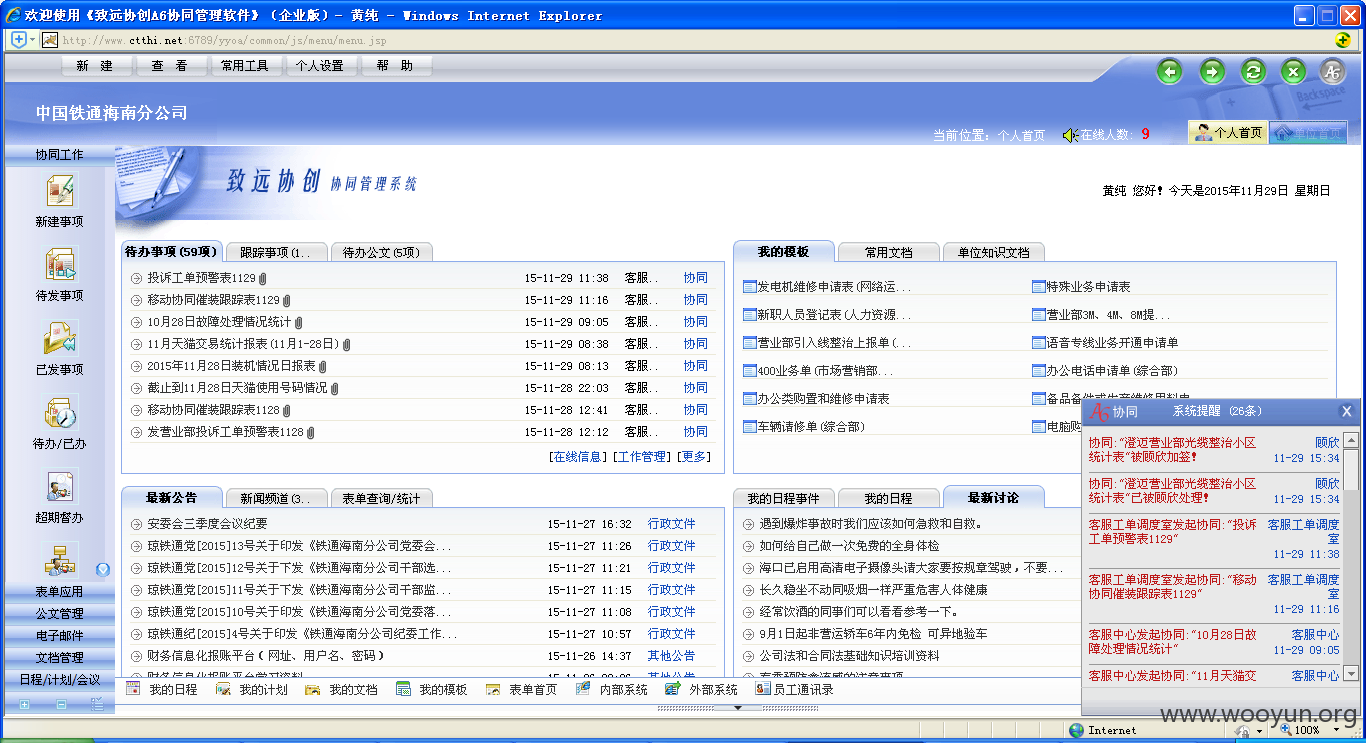Open the 常用工具 menu
The height and width of the screenshot is (743, 1366).
[x=245, y=66]
